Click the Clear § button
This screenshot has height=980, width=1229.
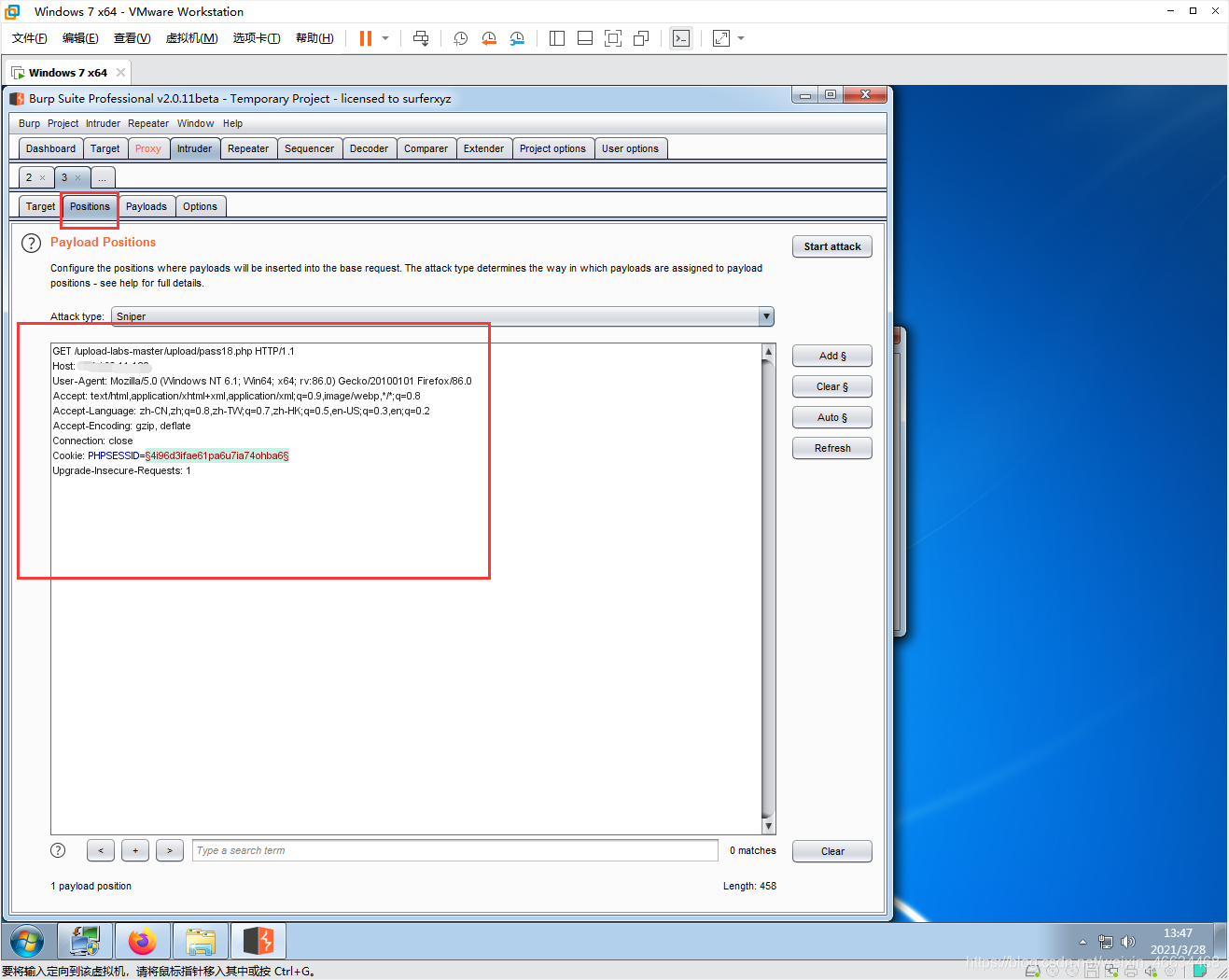(x=832, y=386)
